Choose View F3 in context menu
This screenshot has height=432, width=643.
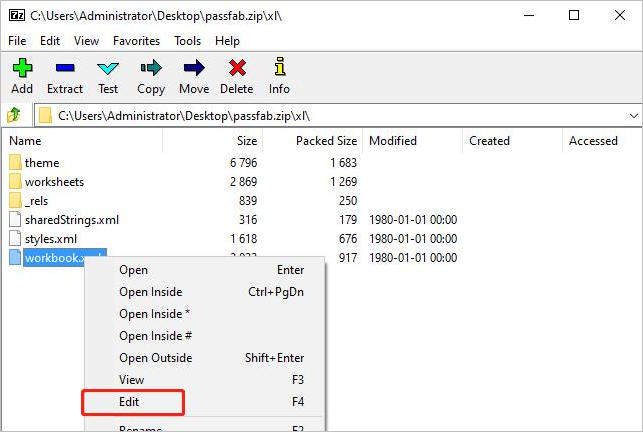(205, 380)
